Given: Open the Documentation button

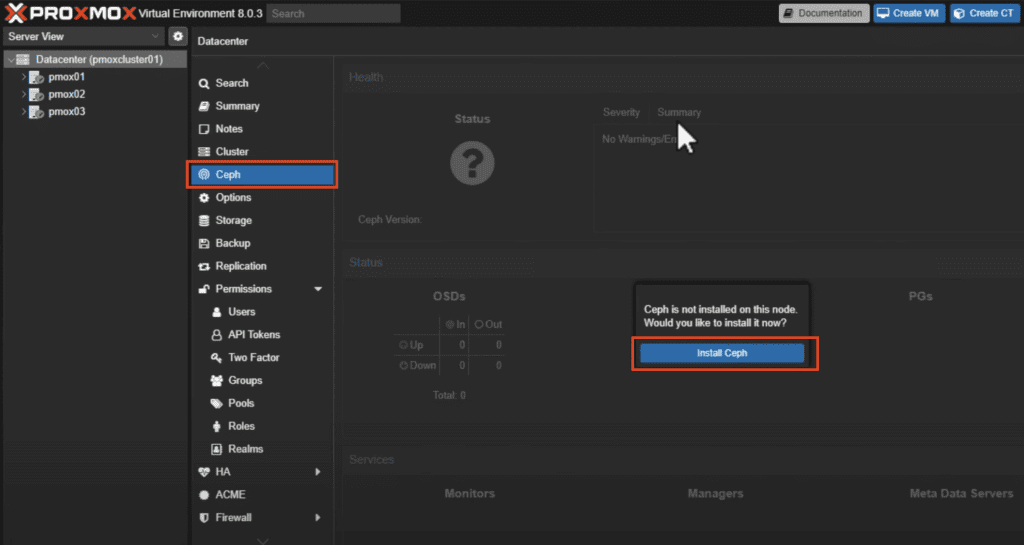Looking at the screenshot, I should (x=822, y=13).
